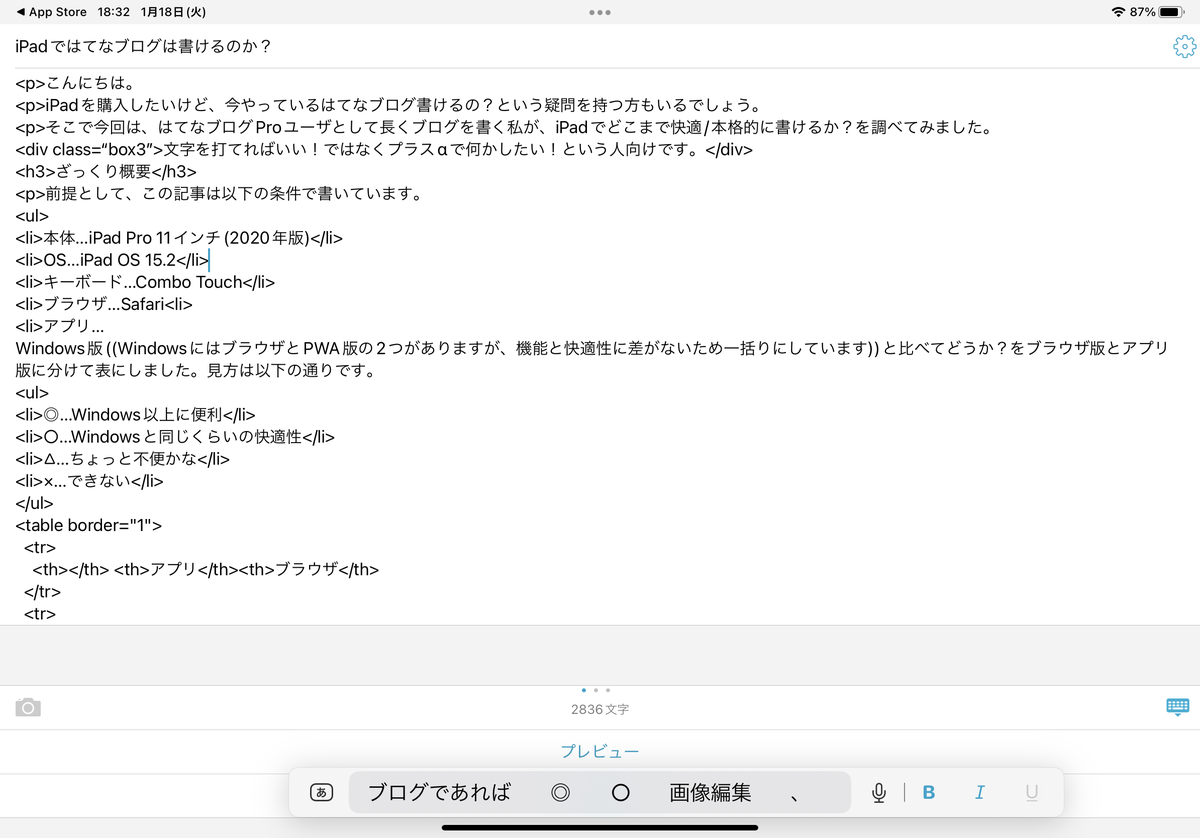Toggle italic formatting I

pyautogui.click(x=980, y=793)
